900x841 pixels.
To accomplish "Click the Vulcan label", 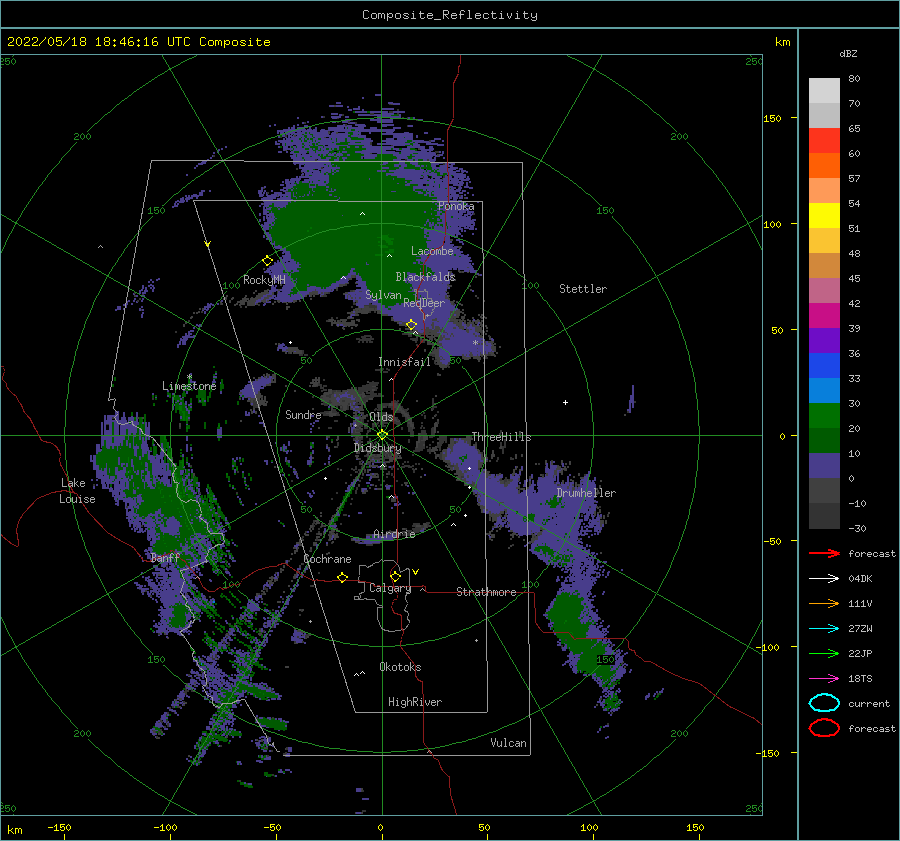I will [x=508, y=743].
